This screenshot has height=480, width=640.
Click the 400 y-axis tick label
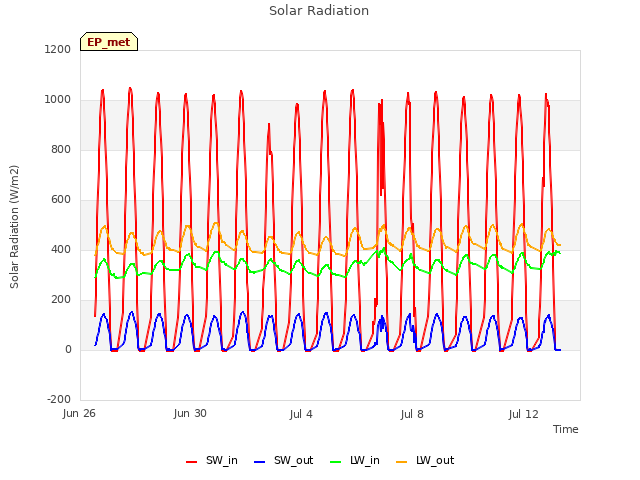pyautogui.click(x=61, y=250)
